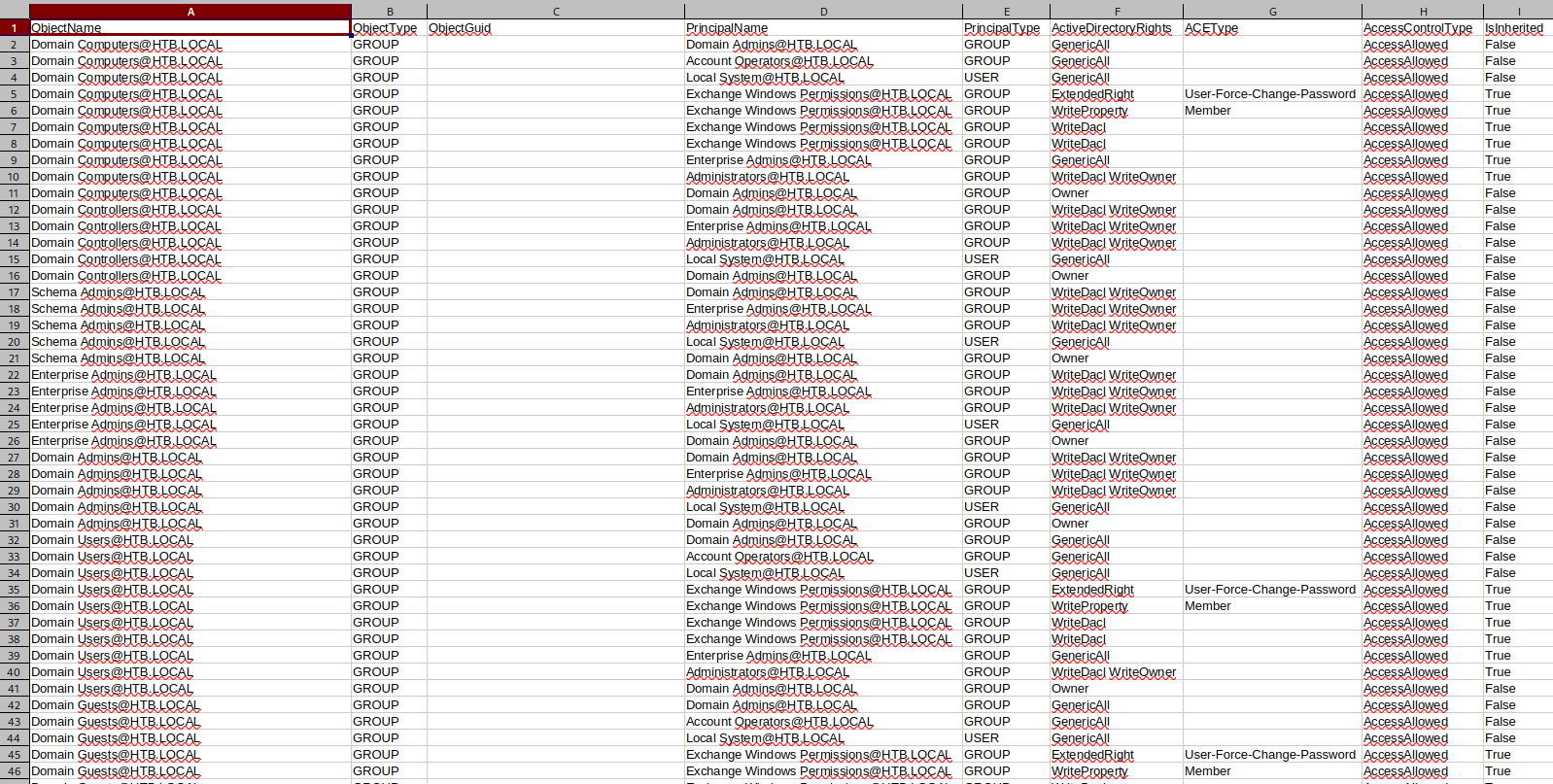The width and height of the screenshot is (1553, 784).
Task: Select column F header
Action: (x=1117, y=12)
